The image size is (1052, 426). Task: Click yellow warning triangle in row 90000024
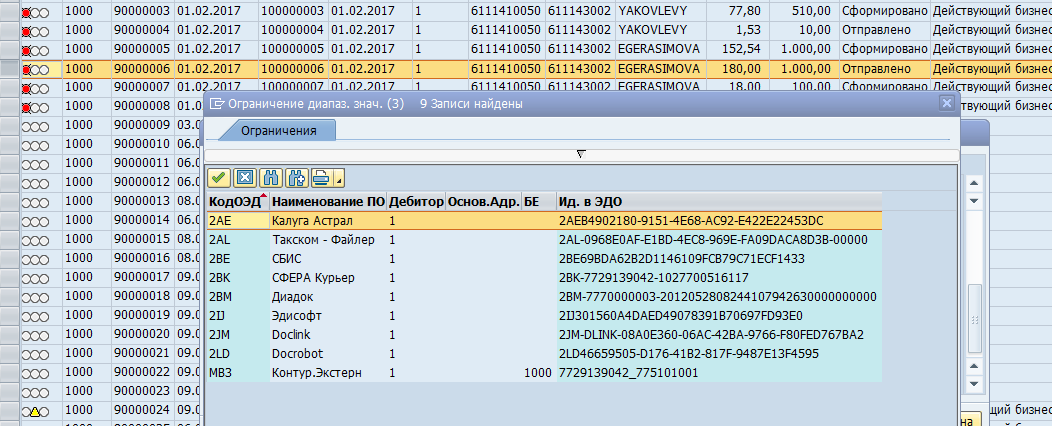pyautogui.click(x=35, y=411)
